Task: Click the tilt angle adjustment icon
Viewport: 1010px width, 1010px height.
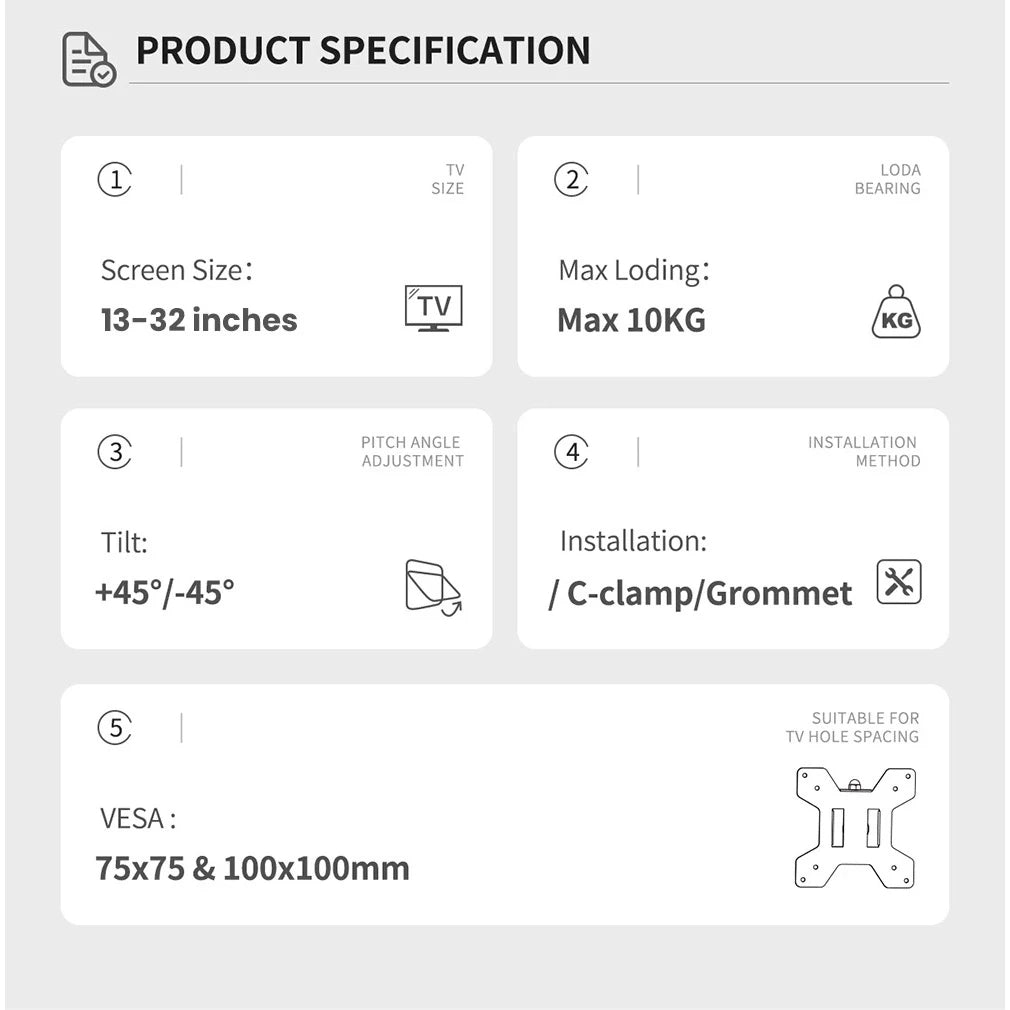Action: pyautogui.click(x=433, y=587)
